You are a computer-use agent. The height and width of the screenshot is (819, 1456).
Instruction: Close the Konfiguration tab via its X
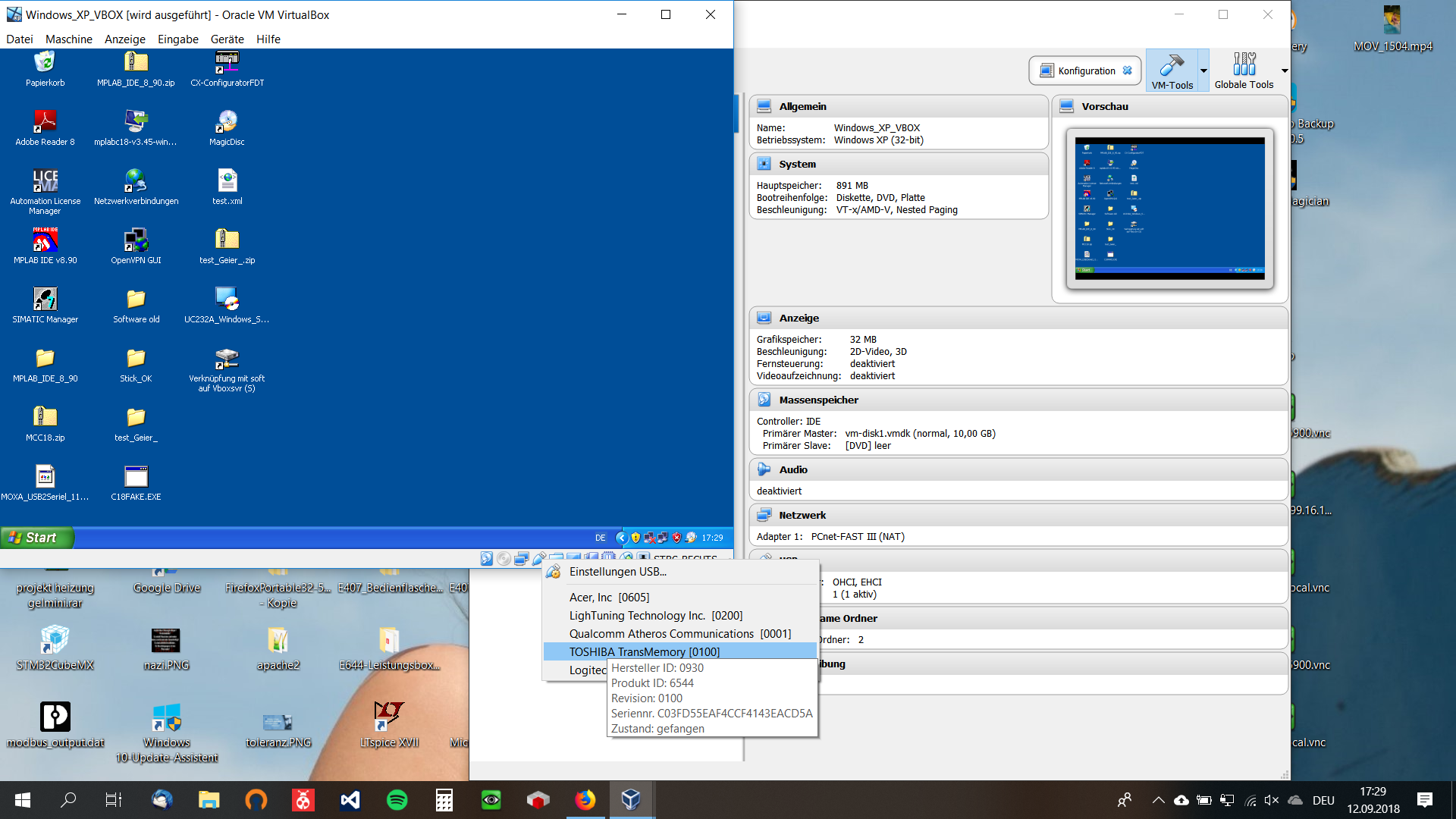point(1128,71)
